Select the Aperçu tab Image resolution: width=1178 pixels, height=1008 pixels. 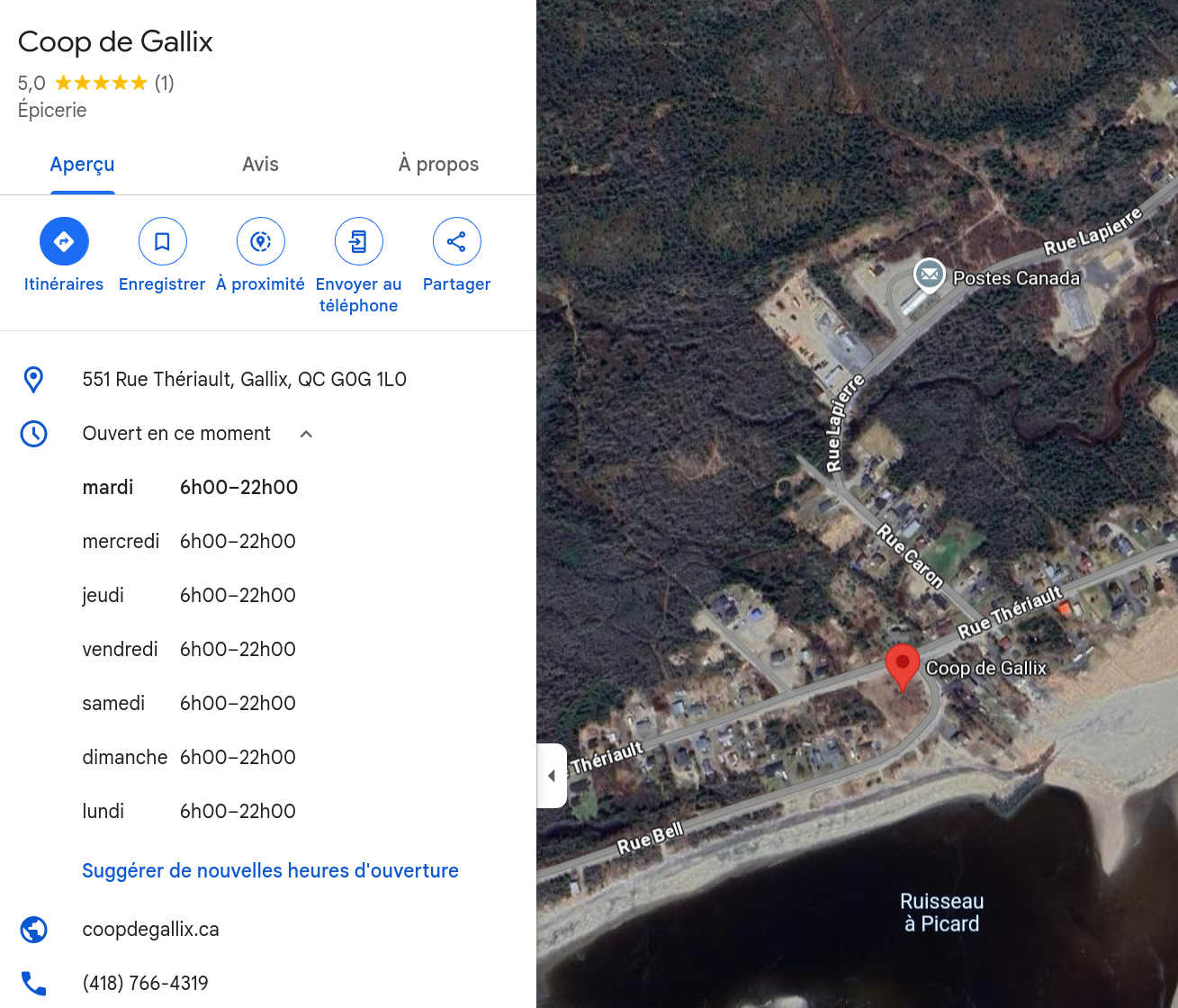point(82,165)
